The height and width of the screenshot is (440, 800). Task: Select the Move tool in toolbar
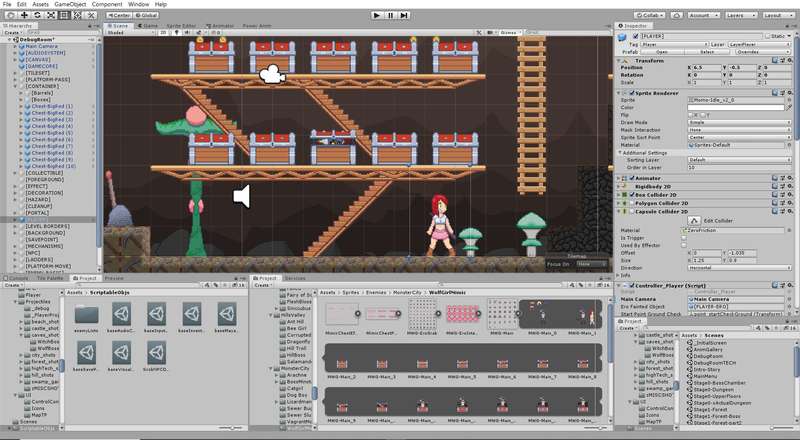[24, 15]
